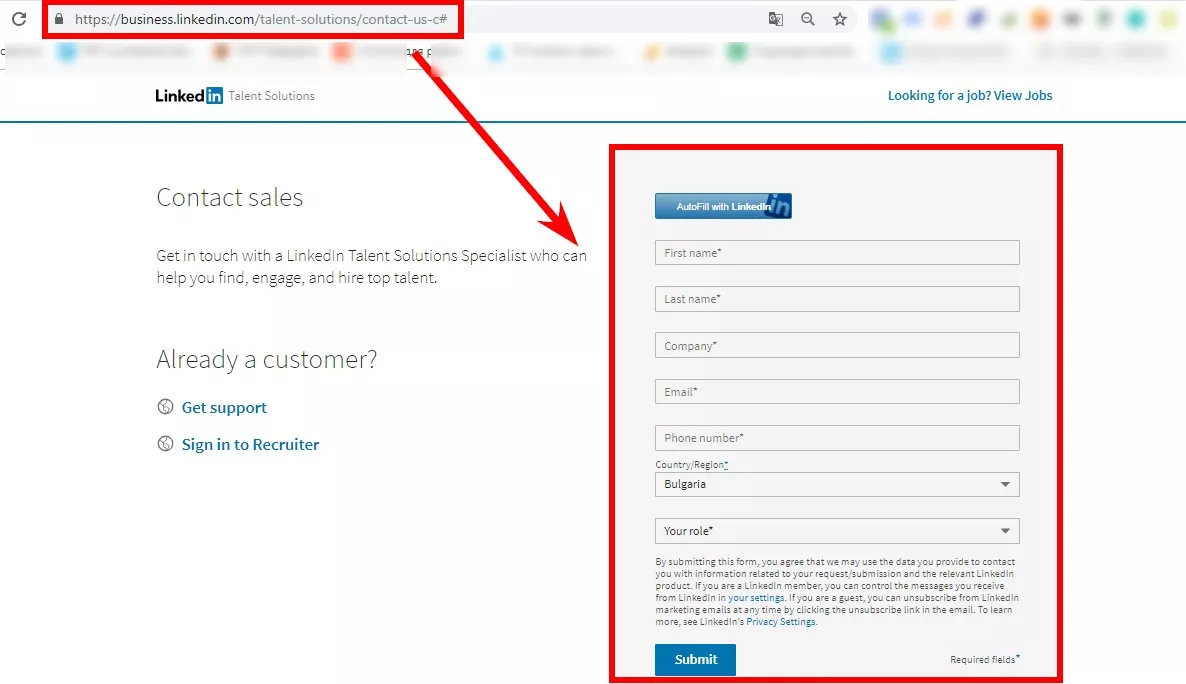Reload the page with the refresh icon
This screenshot has height=684, width=1186.
point(19,19)
